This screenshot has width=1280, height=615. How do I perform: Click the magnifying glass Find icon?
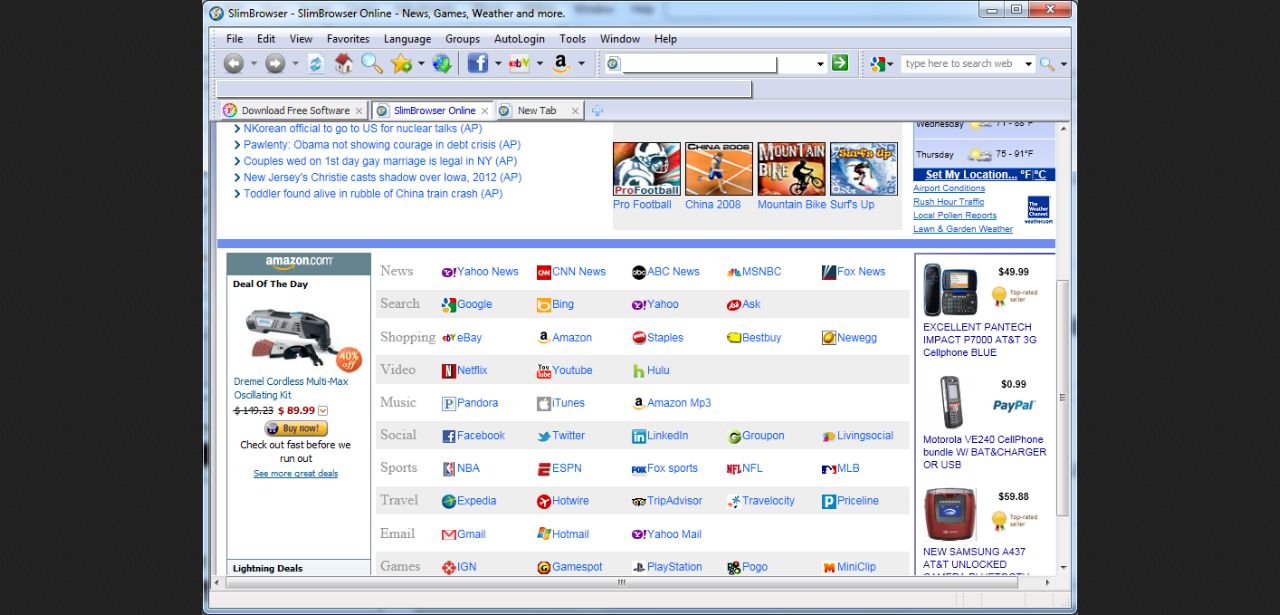[372, 64]
